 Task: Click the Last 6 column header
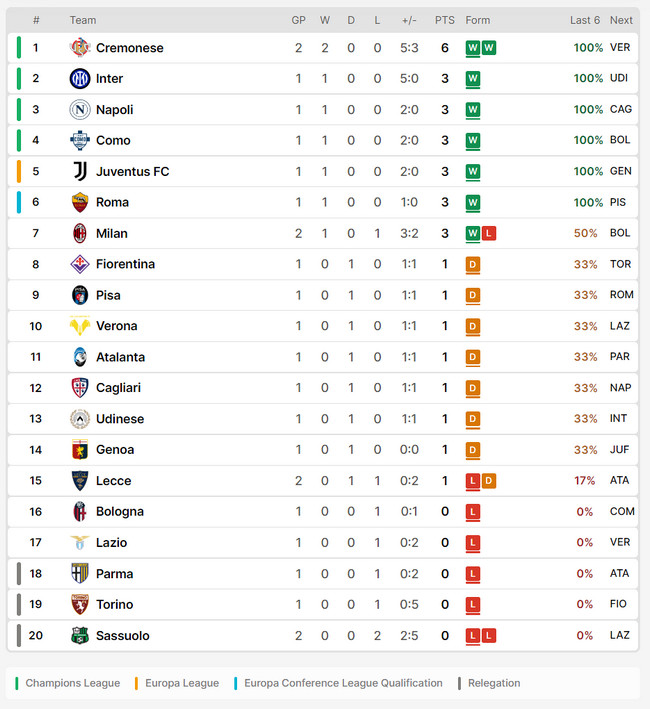click(x=584, y=20)
